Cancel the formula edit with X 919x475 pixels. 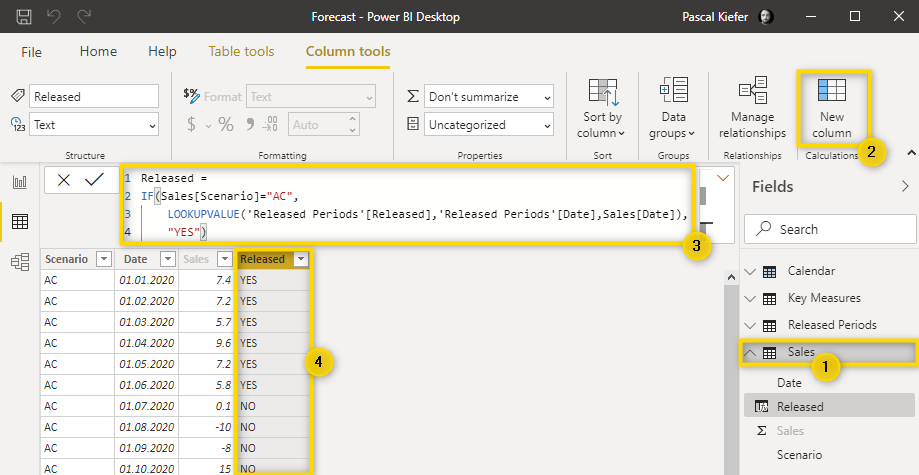tap(64, 180)
